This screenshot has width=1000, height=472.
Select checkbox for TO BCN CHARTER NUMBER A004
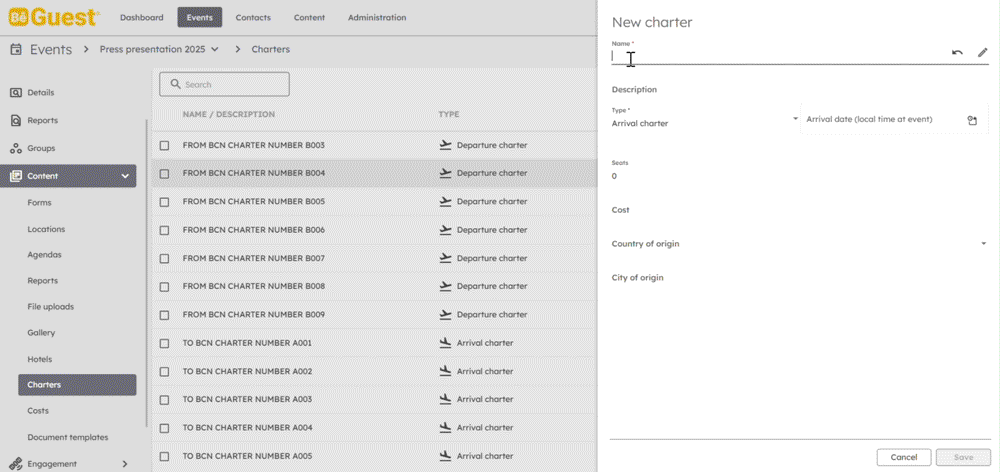click(165, 428)
